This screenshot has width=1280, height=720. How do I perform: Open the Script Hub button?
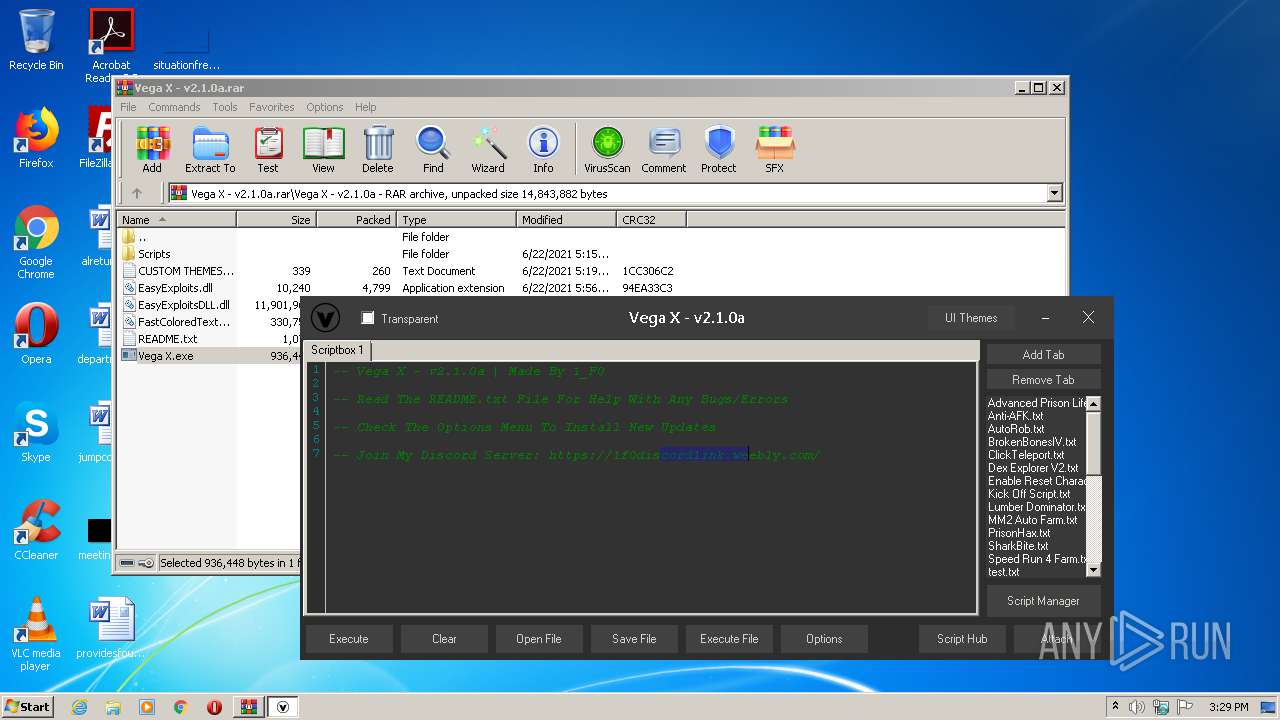(962, 639)
